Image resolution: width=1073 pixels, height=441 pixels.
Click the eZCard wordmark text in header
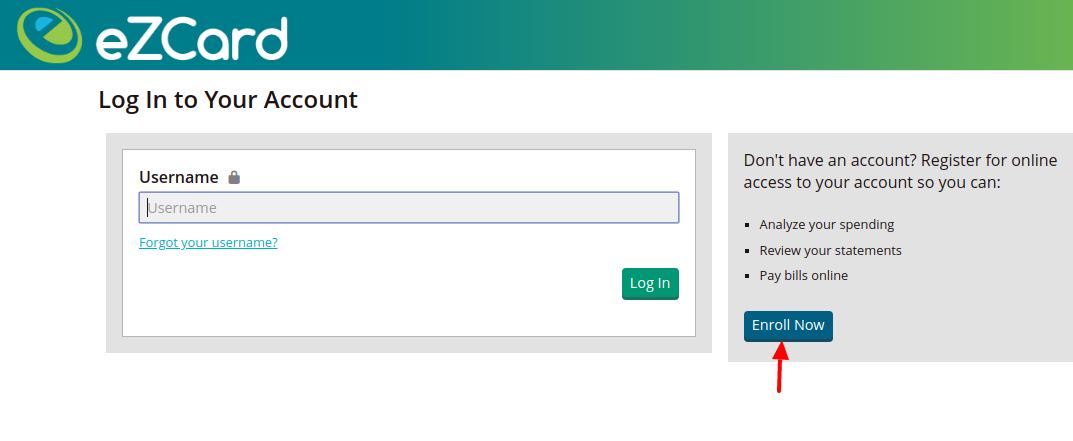[191, 39]
